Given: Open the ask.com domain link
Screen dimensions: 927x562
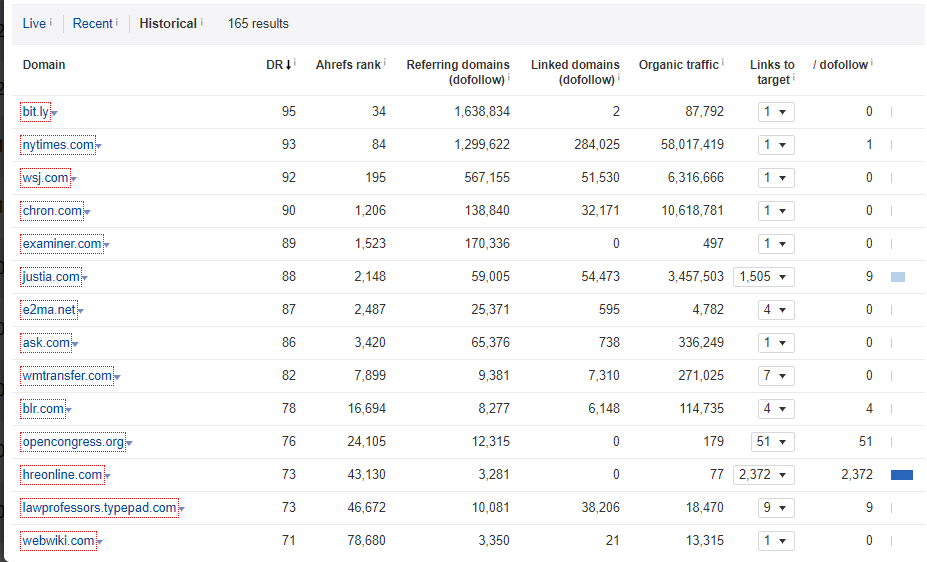Looking at the screenshot, I should point(46,343).
